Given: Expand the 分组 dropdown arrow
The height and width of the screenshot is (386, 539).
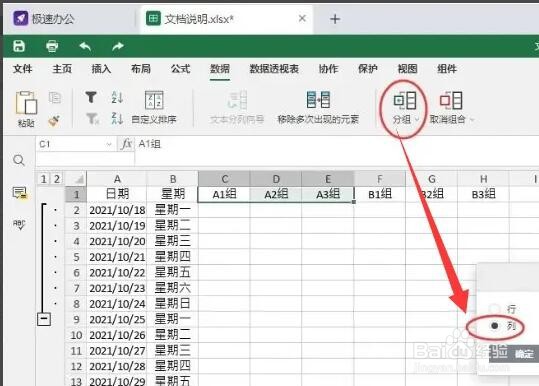Looking at the screenshot, I should (x=417, y=120).
